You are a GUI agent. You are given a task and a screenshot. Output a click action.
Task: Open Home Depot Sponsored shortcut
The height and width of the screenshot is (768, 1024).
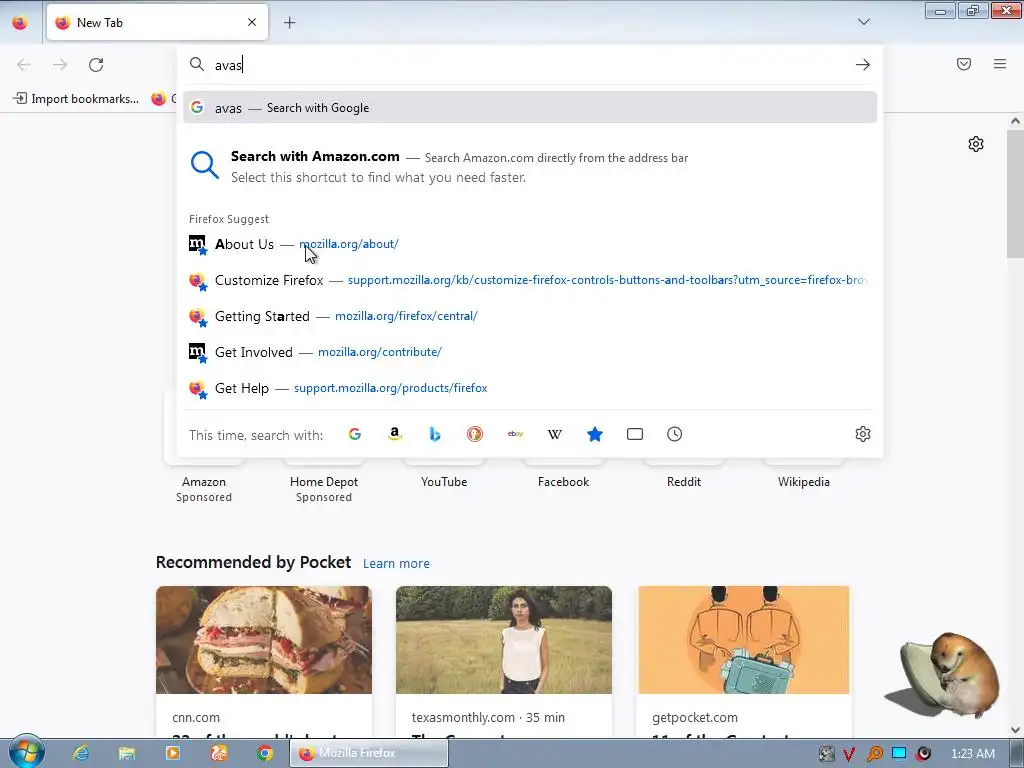coord(324,483)
